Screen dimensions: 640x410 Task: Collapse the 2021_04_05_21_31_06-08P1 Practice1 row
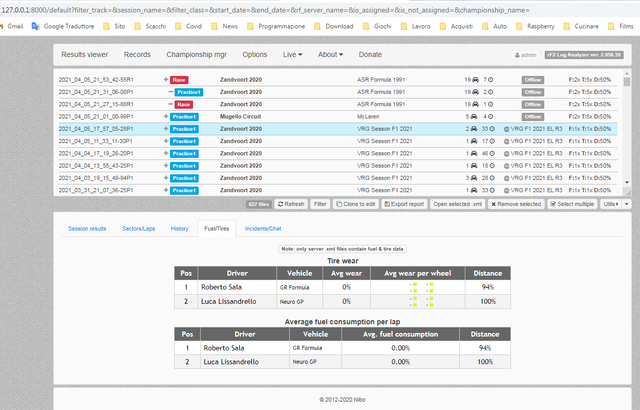171,92
